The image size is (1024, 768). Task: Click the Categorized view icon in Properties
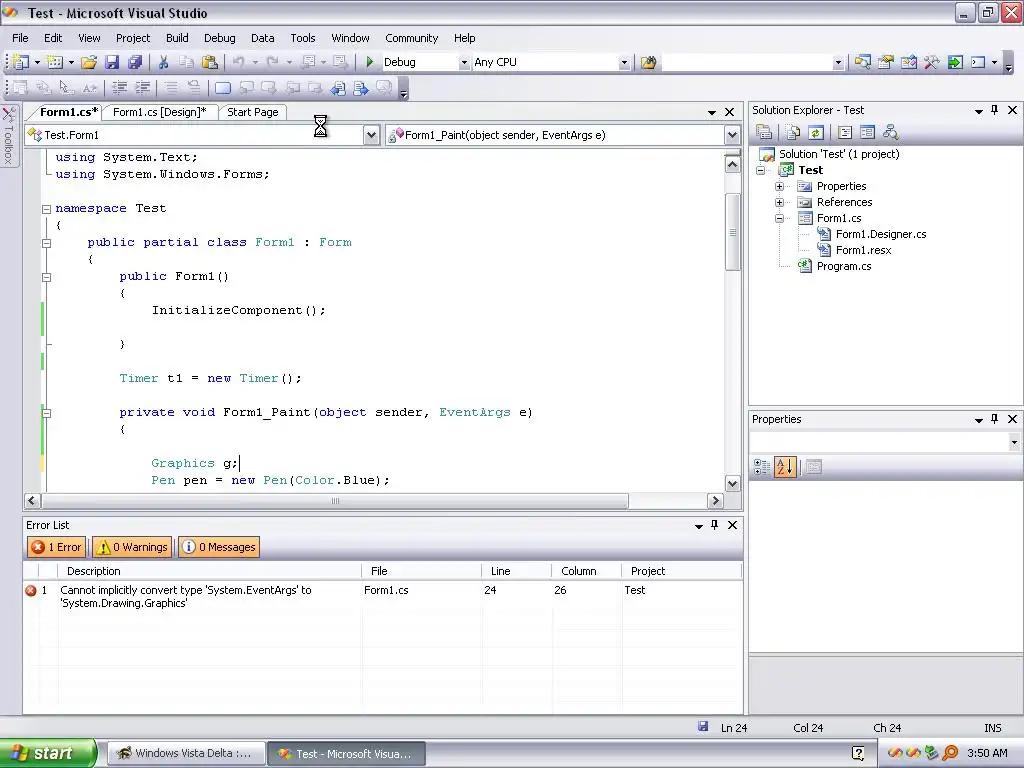tap(762, 467)
